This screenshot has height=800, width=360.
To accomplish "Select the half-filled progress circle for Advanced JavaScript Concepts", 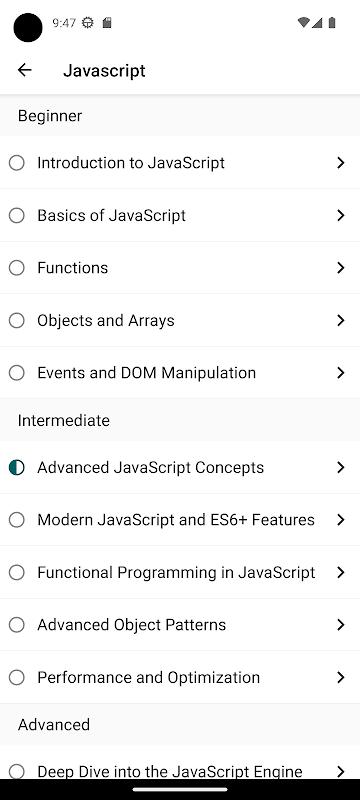I will click(x=17, y=467).
